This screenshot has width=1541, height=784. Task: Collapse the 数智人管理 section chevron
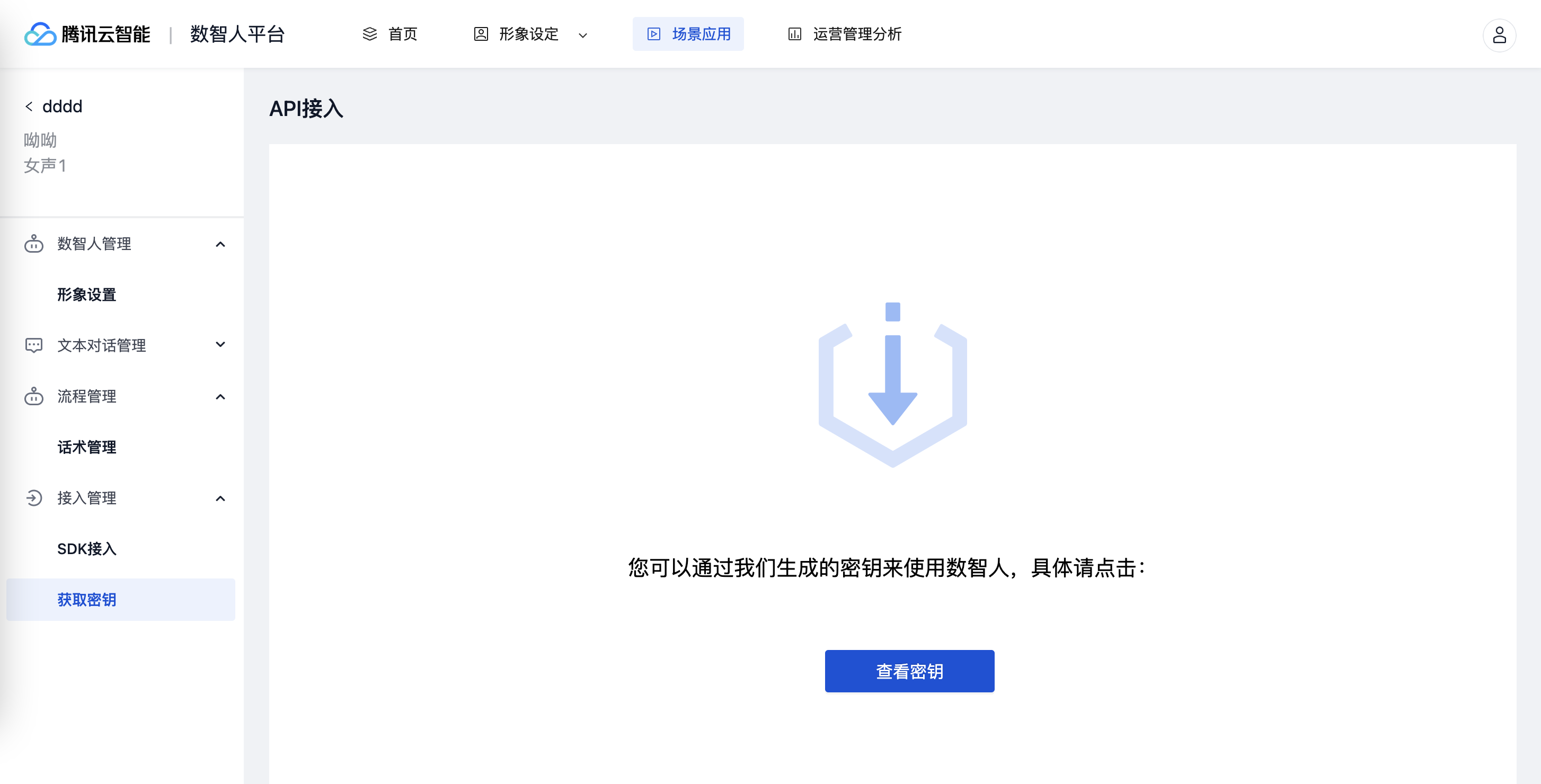pyautogui.click(x=220, y=244)
